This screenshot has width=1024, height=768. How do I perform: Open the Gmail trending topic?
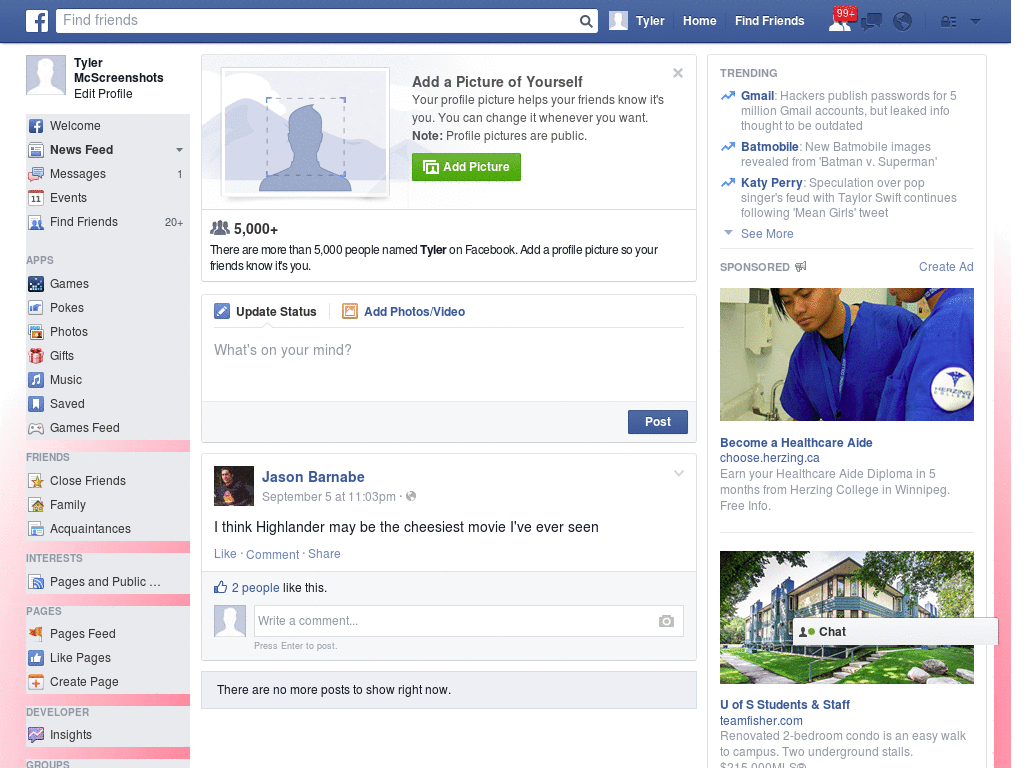(758, 96)
